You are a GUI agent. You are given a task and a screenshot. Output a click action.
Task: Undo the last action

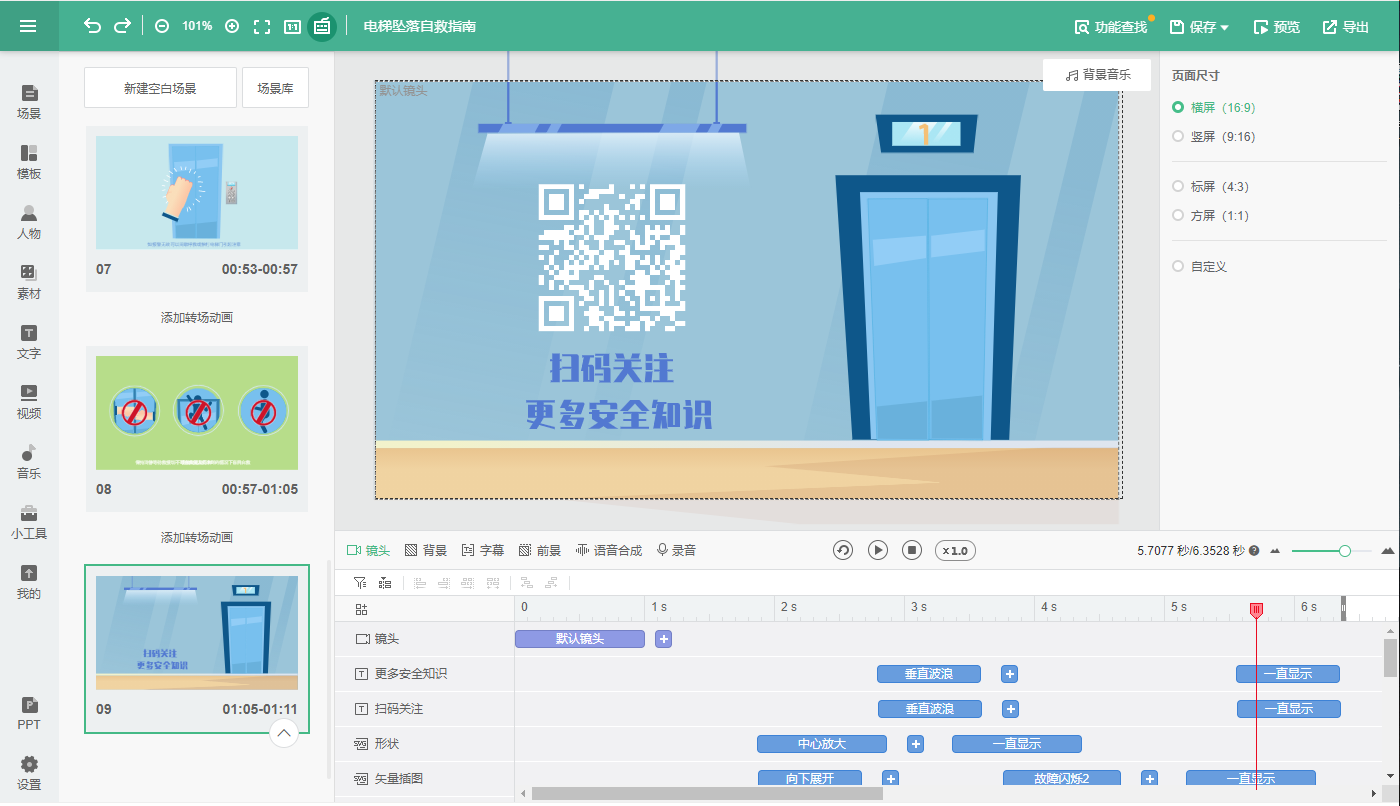tap(93, 26)
